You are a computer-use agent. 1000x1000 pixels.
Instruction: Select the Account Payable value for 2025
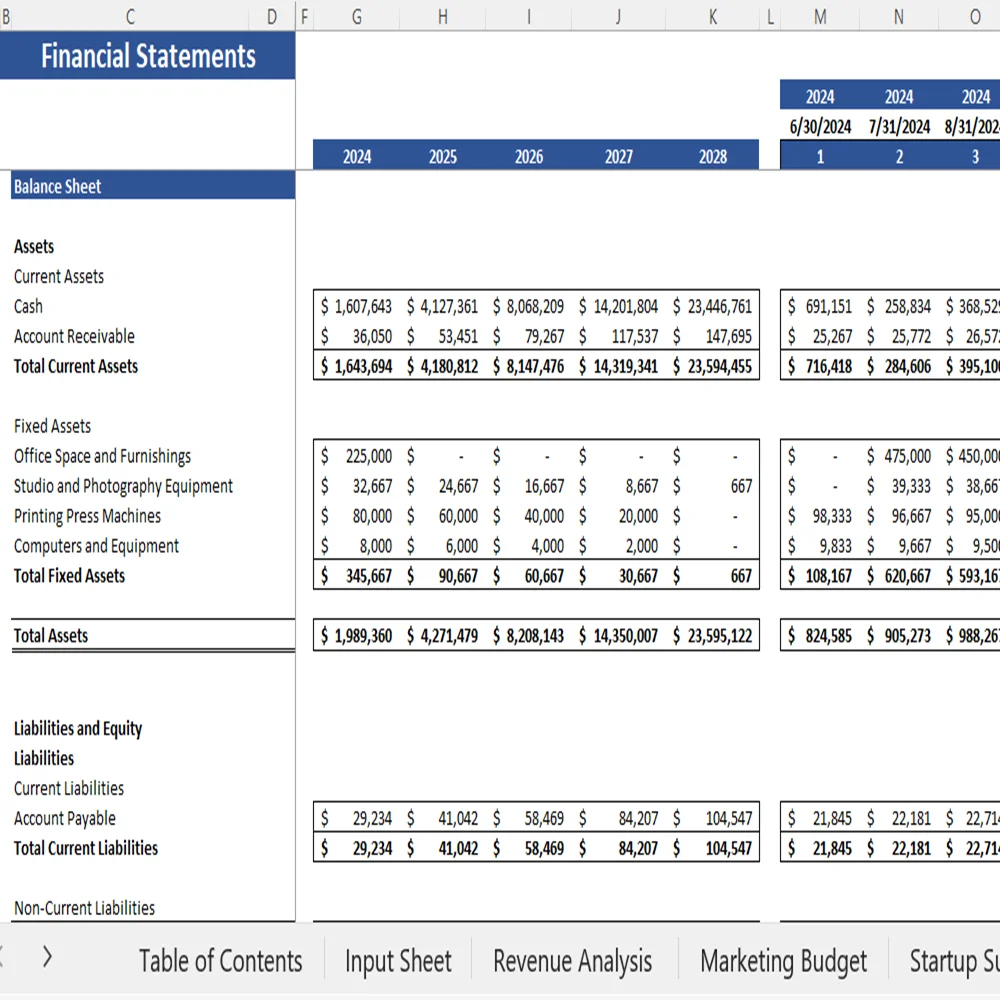(442, 818)
